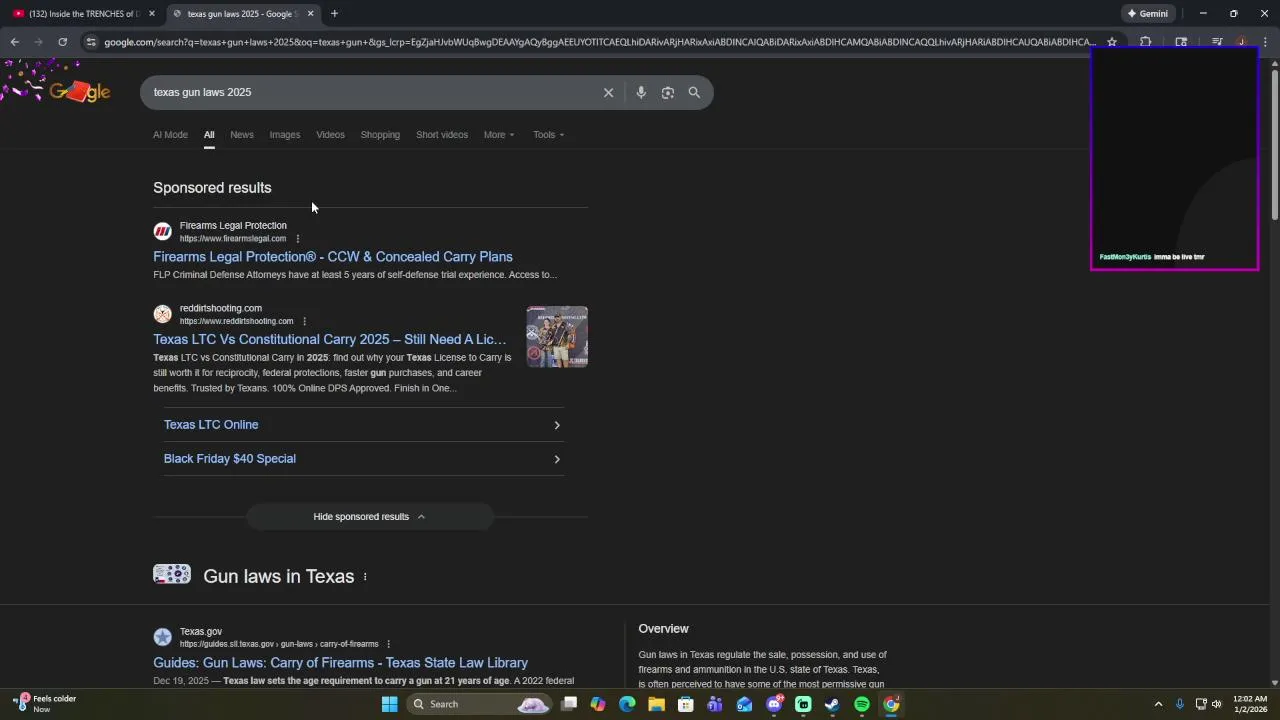Viewport: 1280px width, 720px height.
Task: Clear the search box with the X icon
Action: (x=608, y=92)
